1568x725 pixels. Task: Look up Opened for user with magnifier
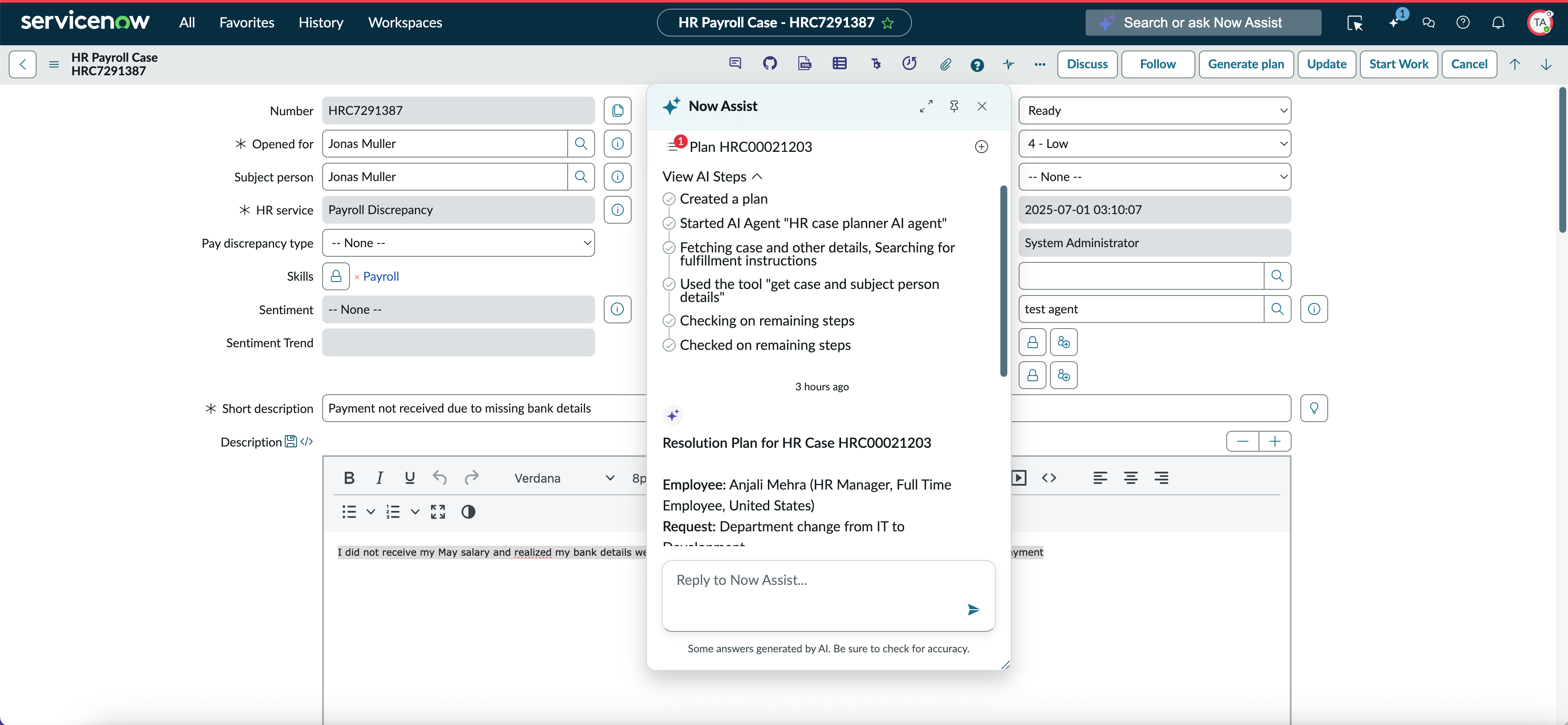[x=581, y=144]
